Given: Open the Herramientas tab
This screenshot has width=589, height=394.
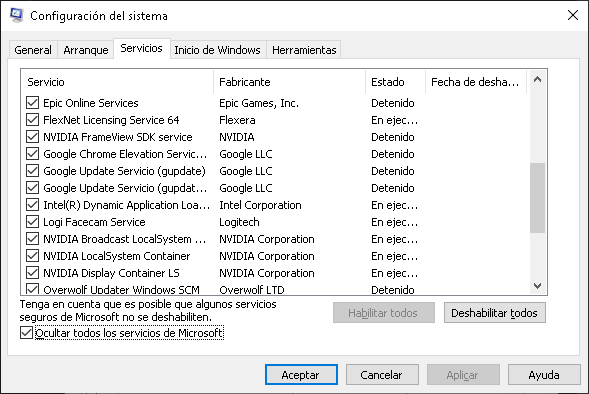Looking at the screenshot, I should click(304, 50).
